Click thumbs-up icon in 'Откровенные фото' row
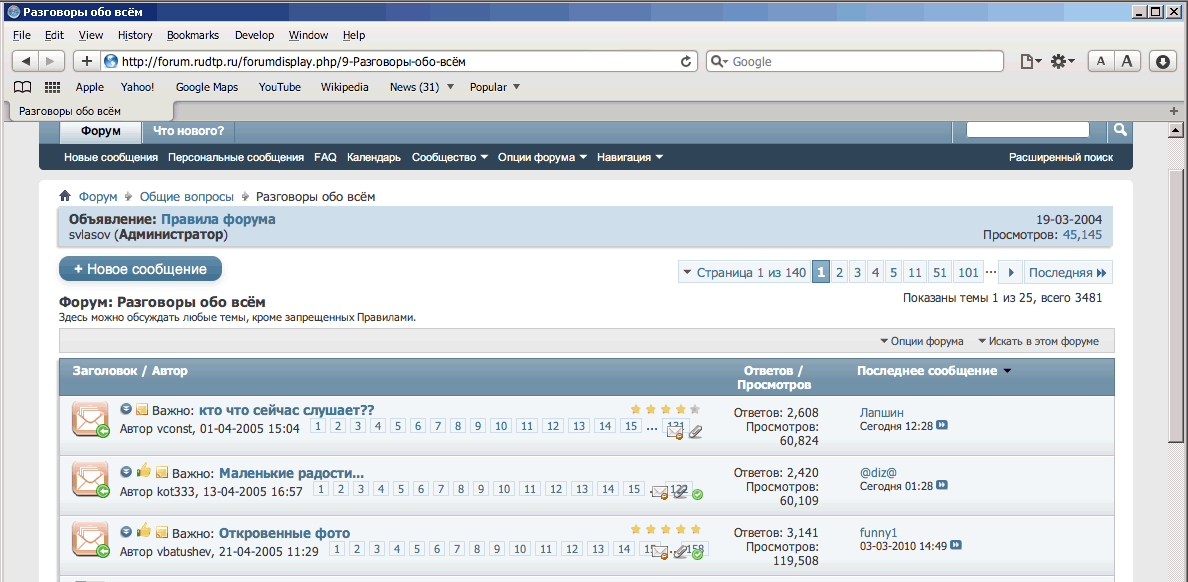 click(x=144, y=530)
